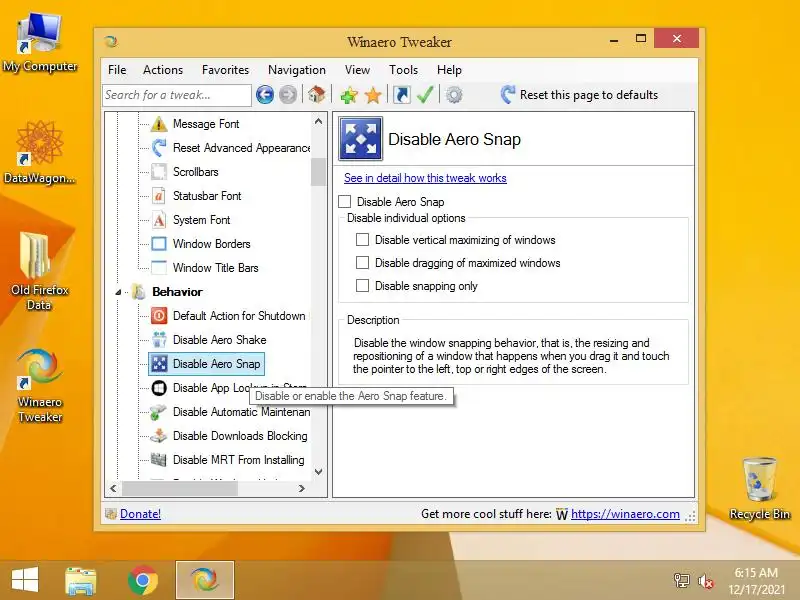This screenshot has width=800, height=600.
Task: Tick the Disable Aero Snap checkbox
Action: point(345,202)
